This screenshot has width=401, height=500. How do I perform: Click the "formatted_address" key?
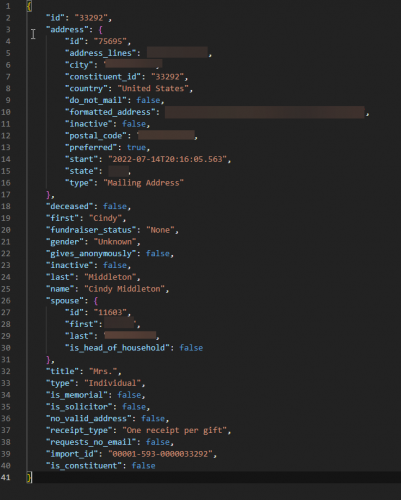click(110, 112)
